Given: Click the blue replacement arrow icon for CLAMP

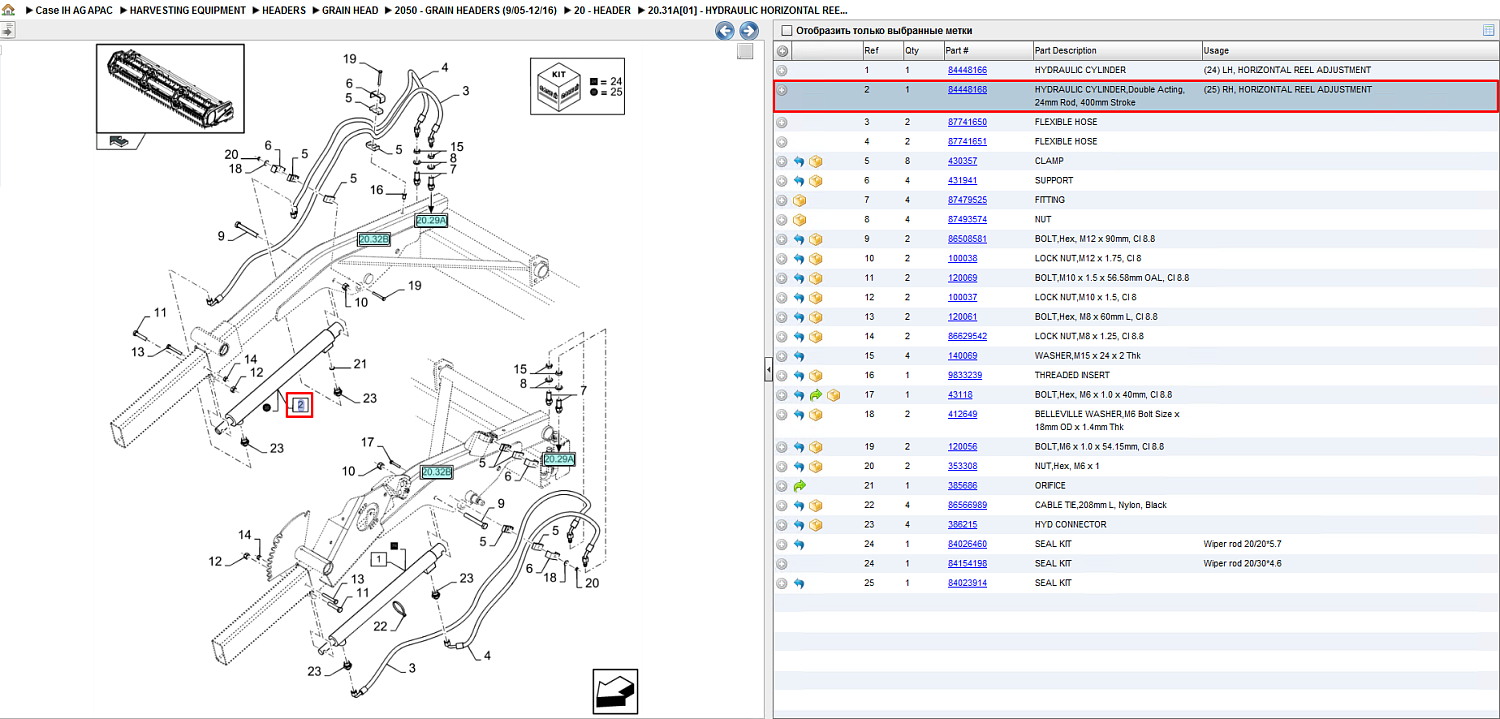Looking at the screenshot, I should [x=799, y=161].
